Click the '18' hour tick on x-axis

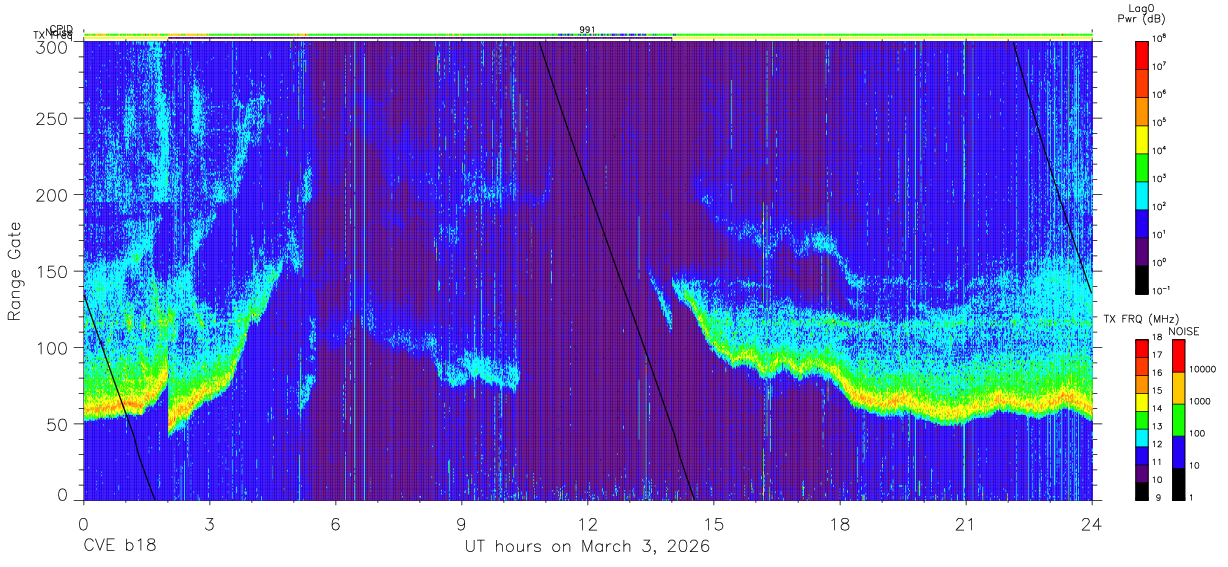pos(840,523)
